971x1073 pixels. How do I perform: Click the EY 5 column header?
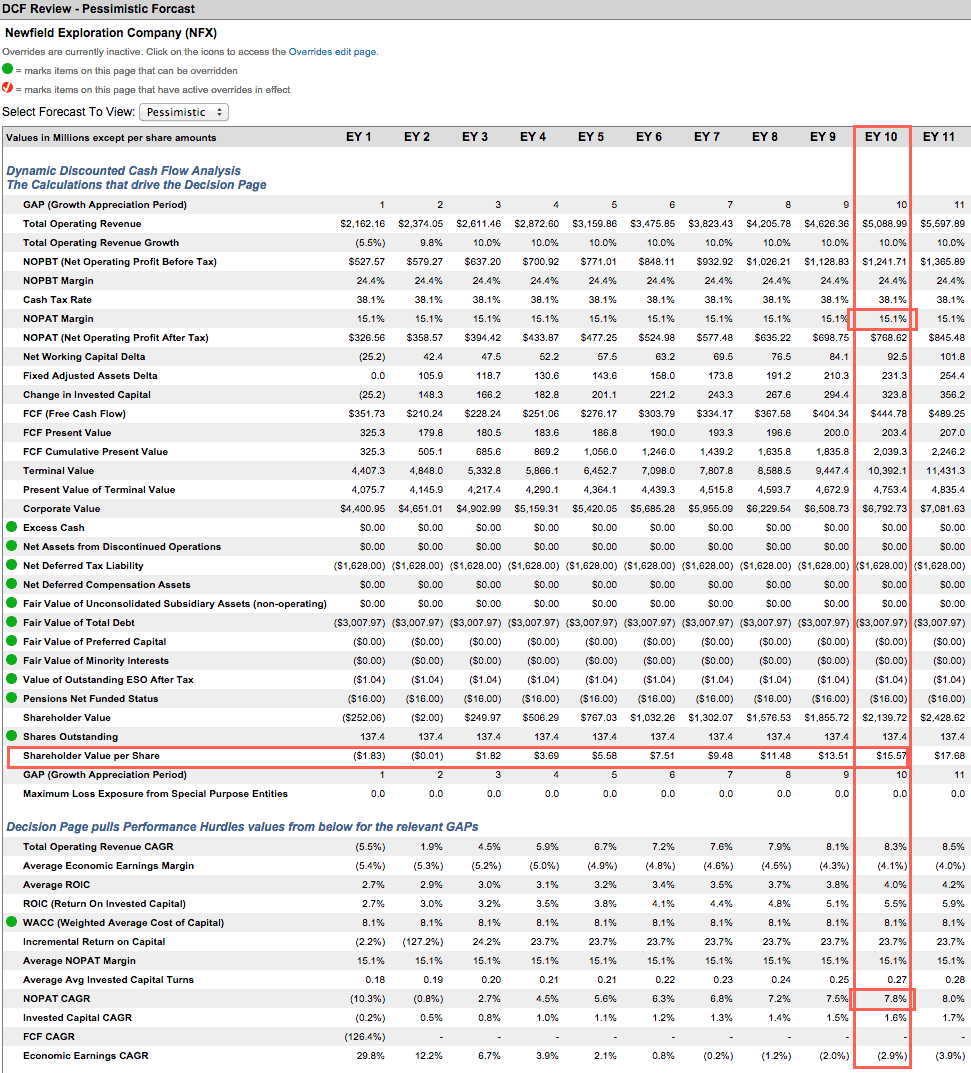591,137
